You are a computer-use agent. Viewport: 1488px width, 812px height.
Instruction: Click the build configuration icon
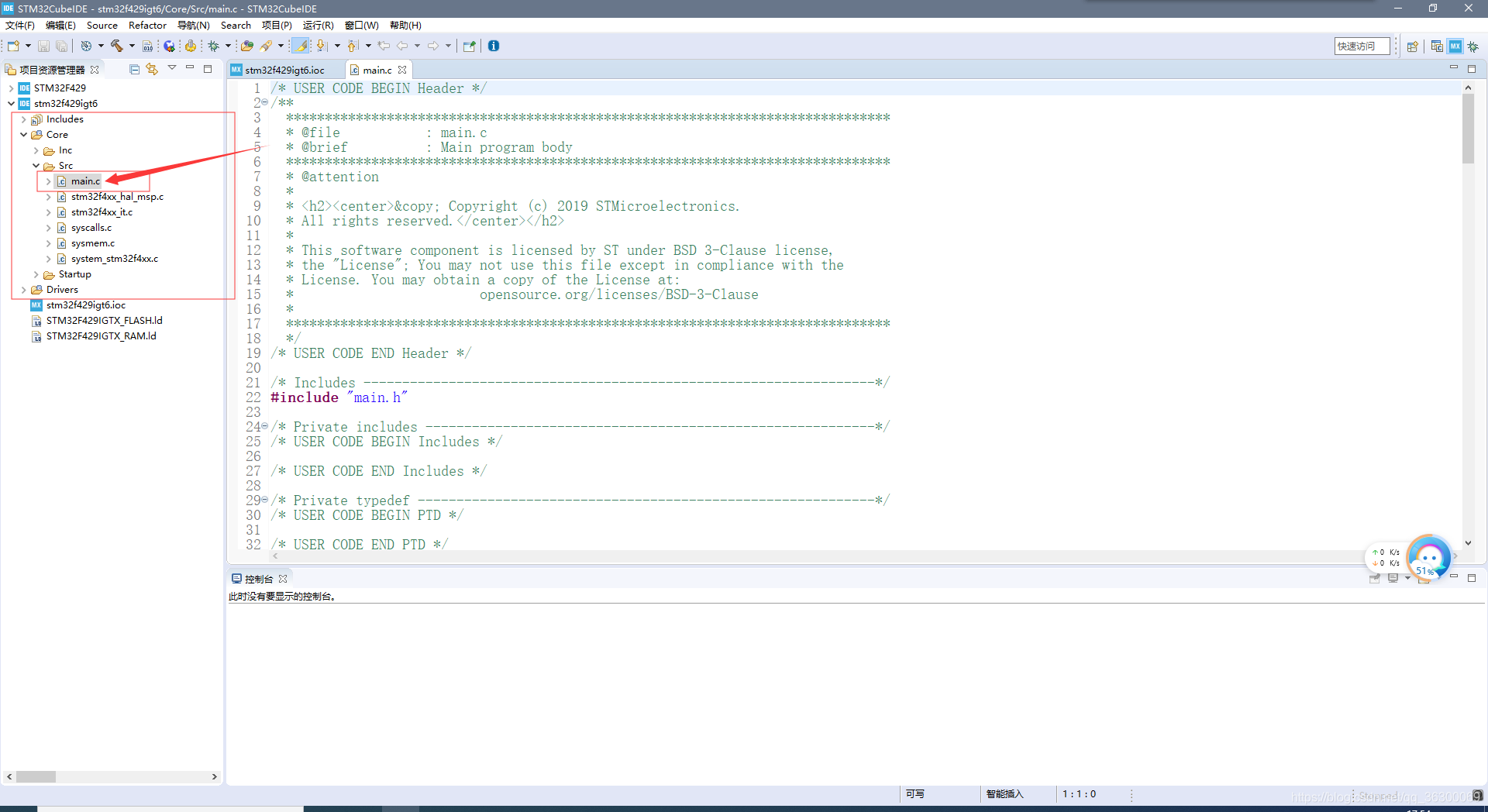pyautogui.click(x=86, y=46)
